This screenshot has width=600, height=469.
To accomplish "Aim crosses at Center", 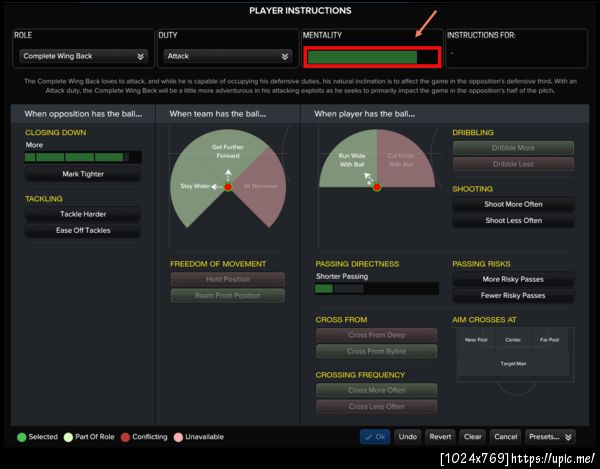I will (x=513, y=340).
